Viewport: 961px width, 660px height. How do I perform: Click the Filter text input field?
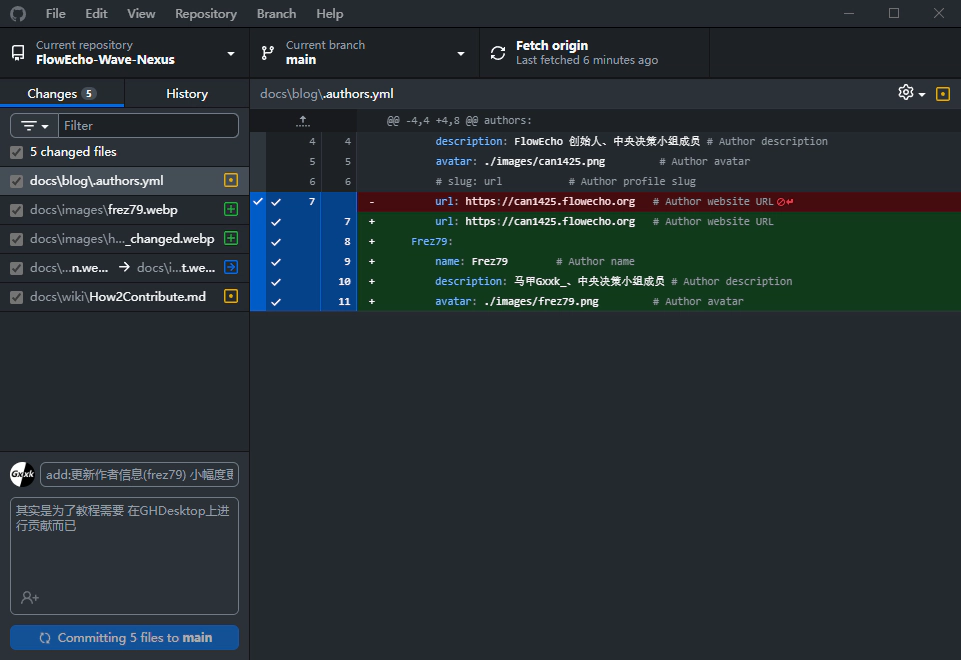[148, 126]
